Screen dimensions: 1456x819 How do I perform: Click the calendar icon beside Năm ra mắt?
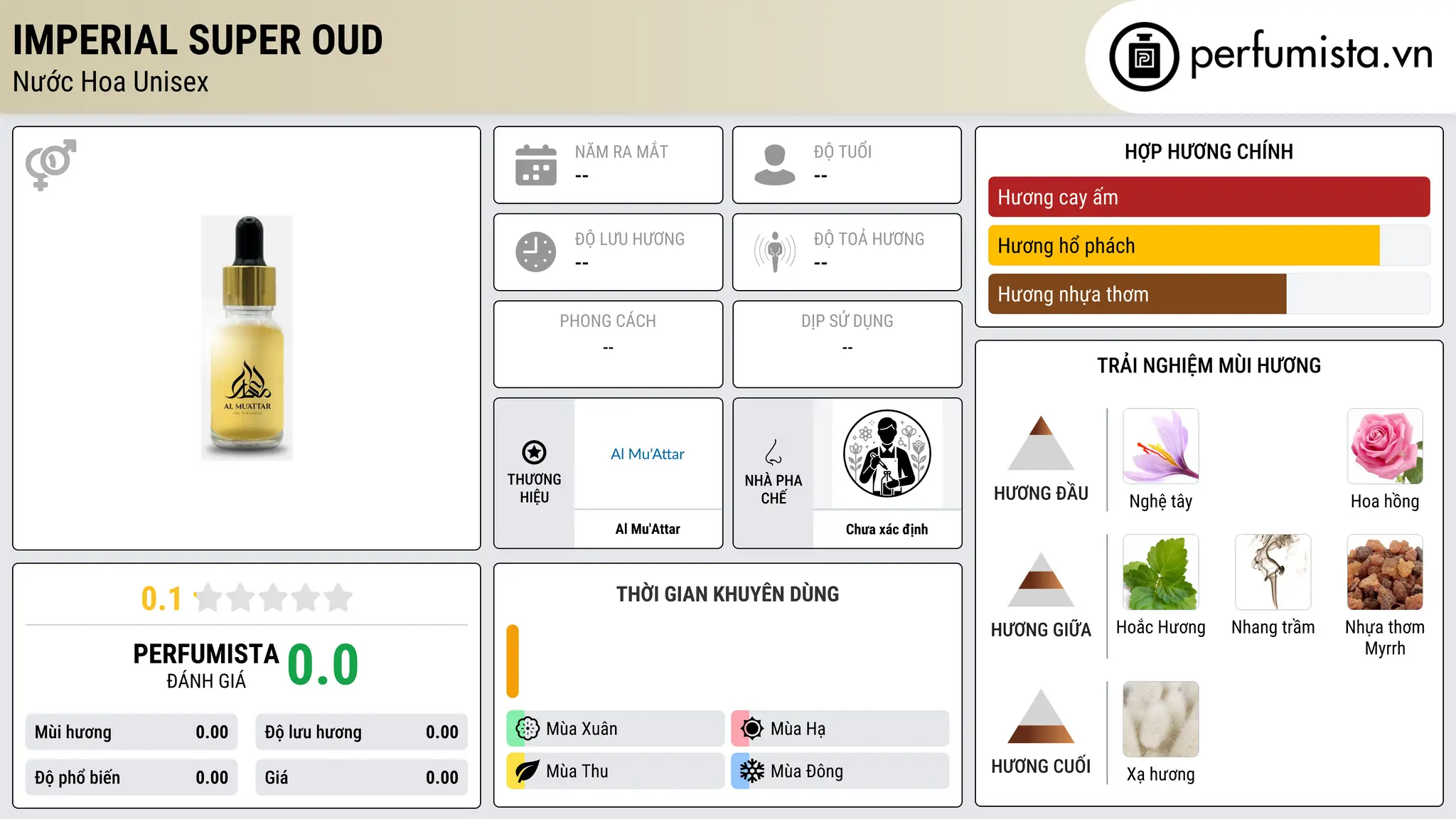tap(536, 165)
